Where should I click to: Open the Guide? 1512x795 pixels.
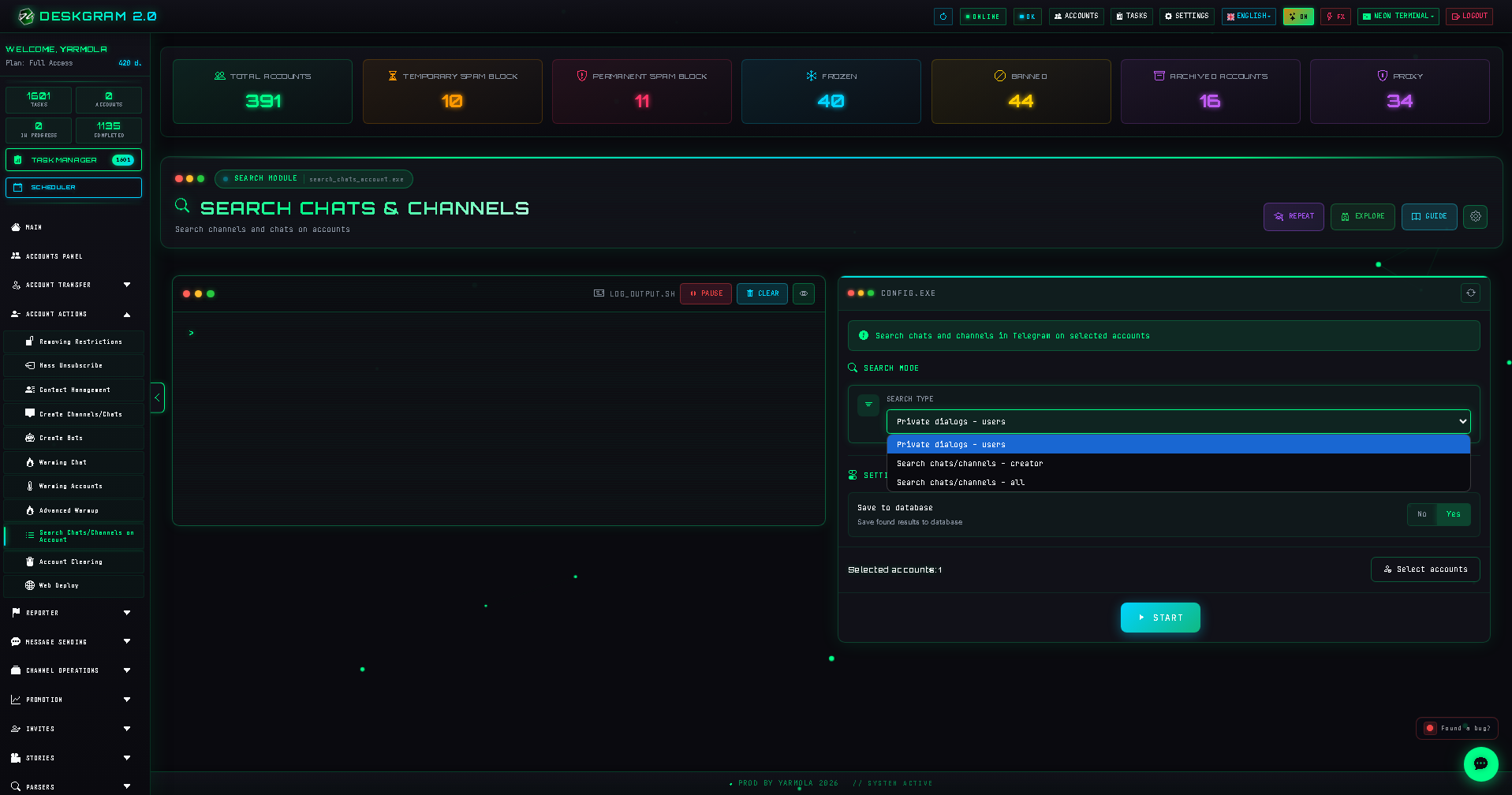point(1429,216)
